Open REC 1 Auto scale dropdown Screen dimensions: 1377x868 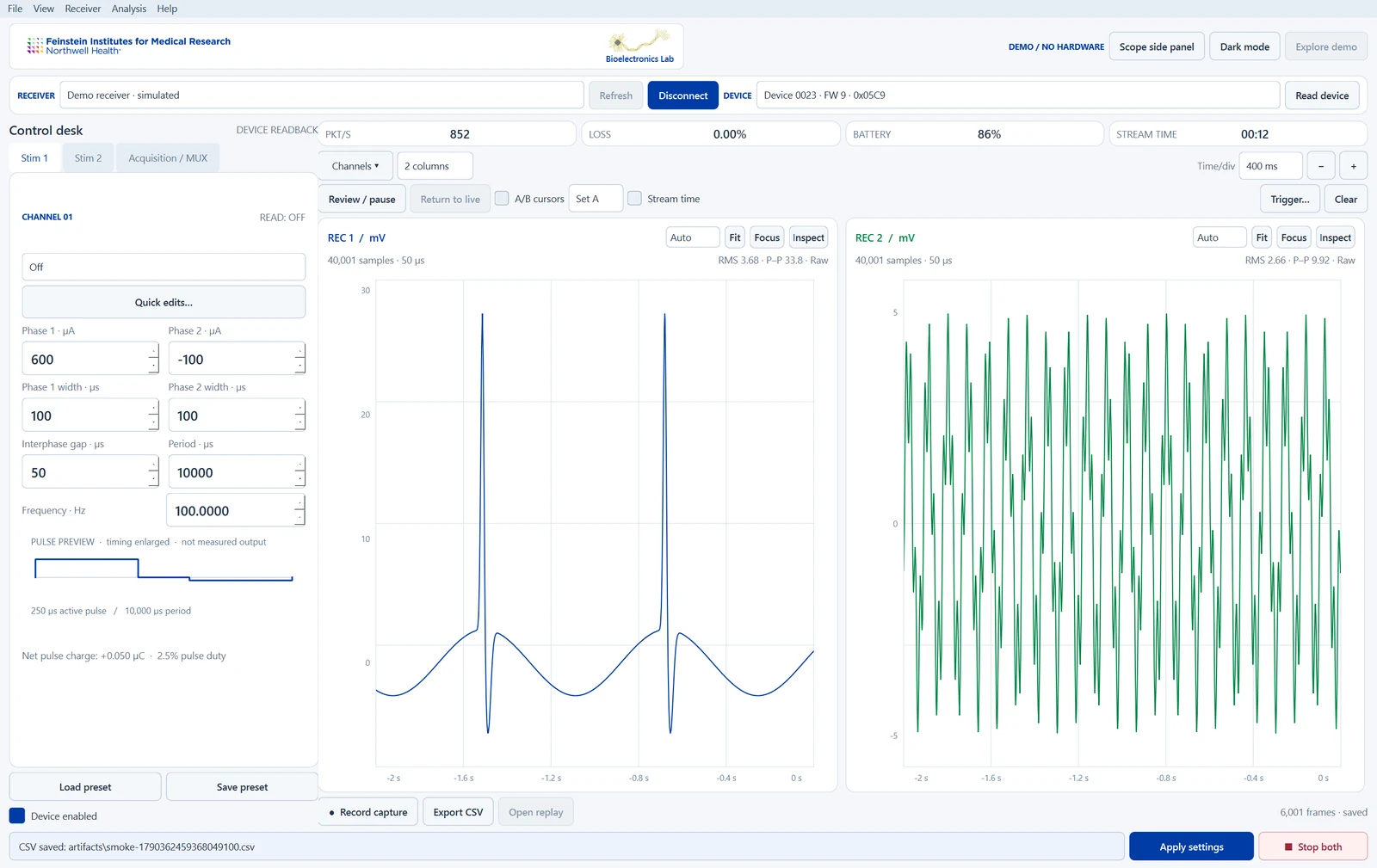click(x=693, y=237)
